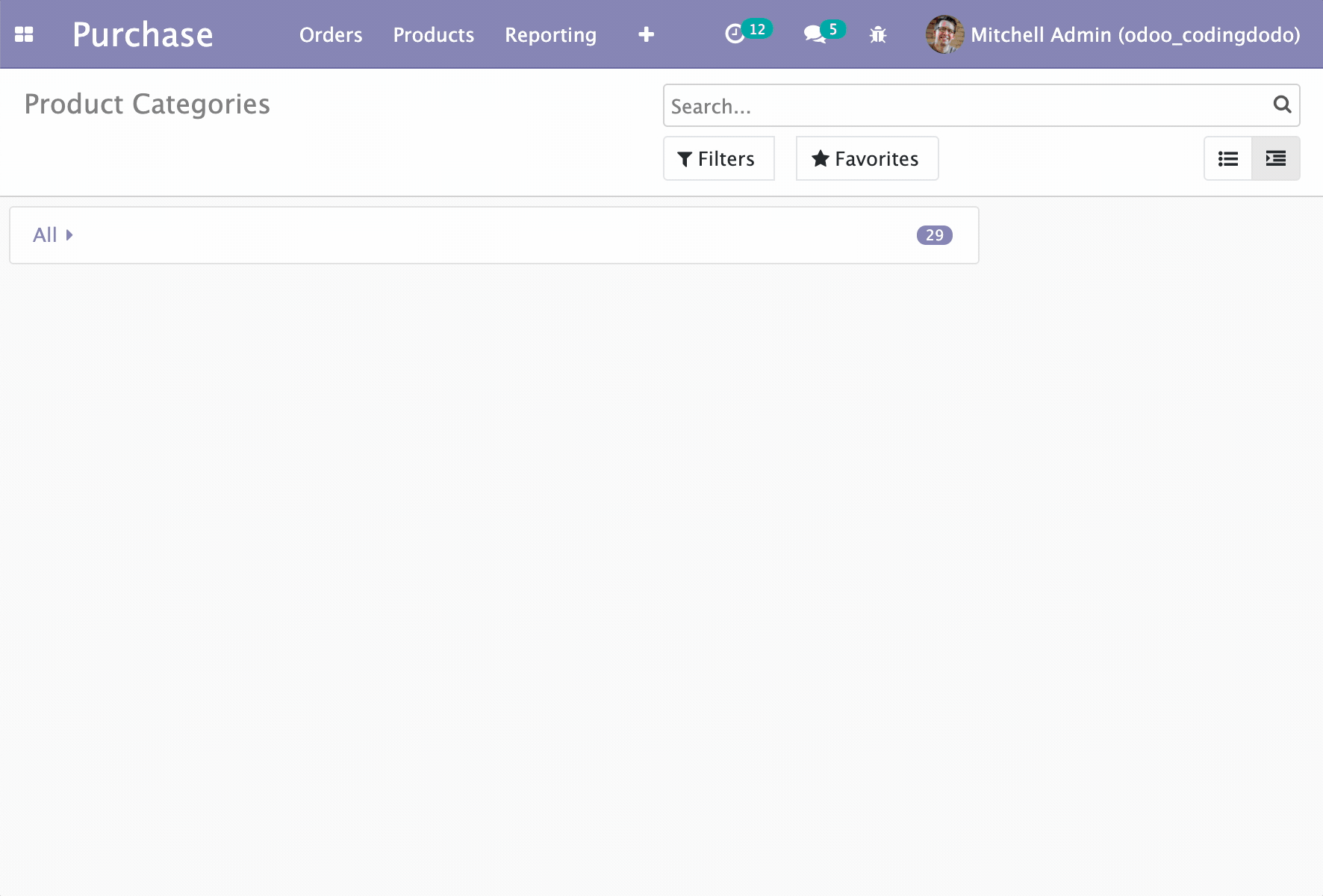The width and height of the screenshot is (1323, 896).
Task: Open the Reporting menu
Action: (551, 35)
